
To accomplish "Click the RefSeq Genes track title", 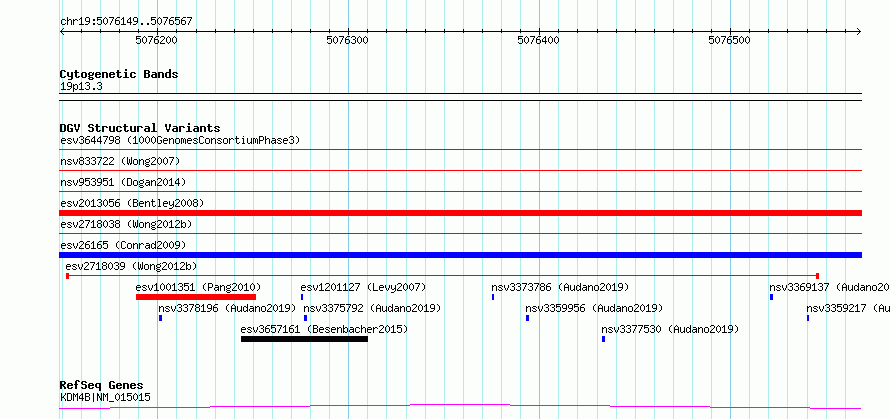I will [x=101, y=386].
